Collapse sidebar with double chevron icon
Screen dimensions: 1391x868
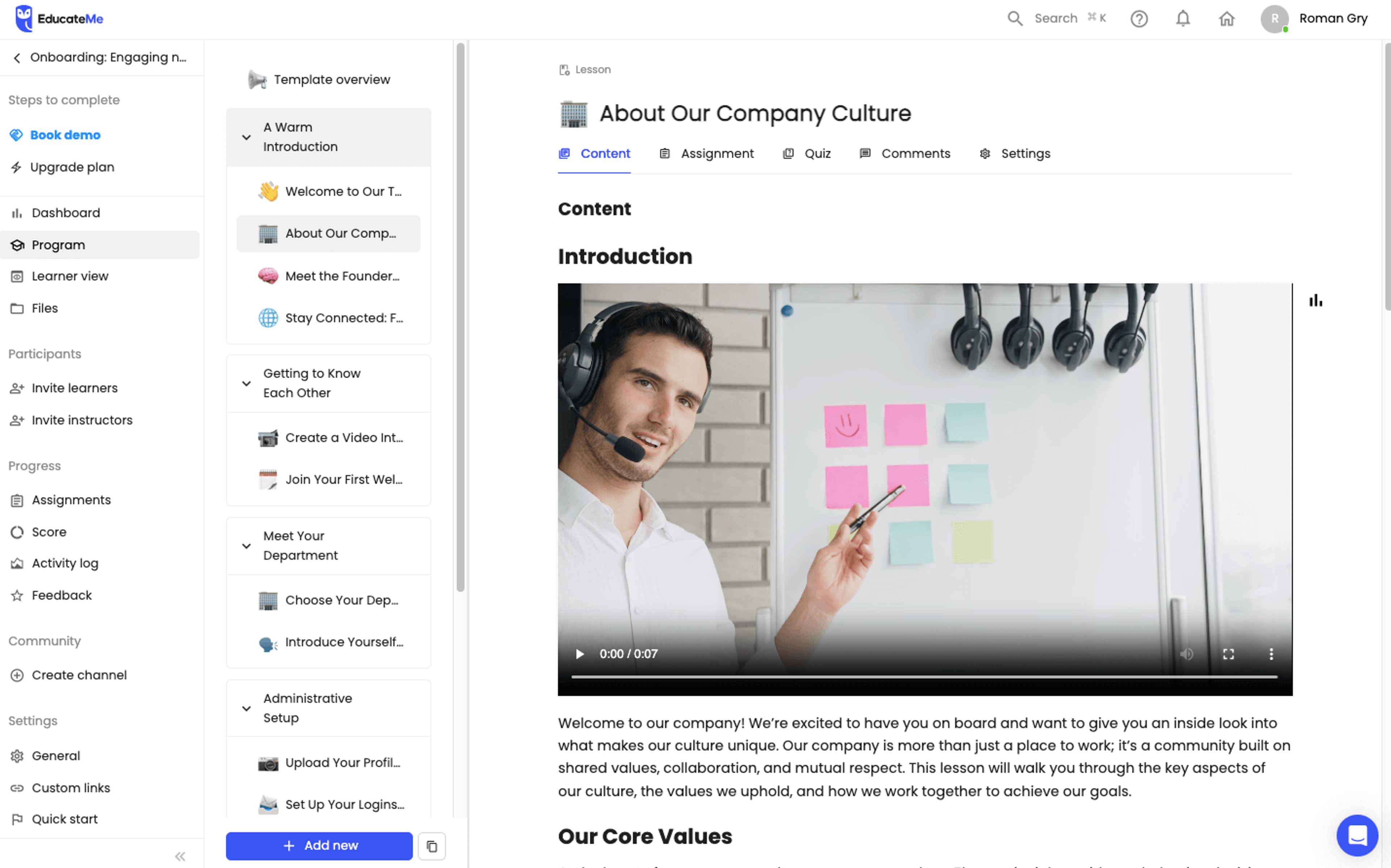[x=180, y=856]
